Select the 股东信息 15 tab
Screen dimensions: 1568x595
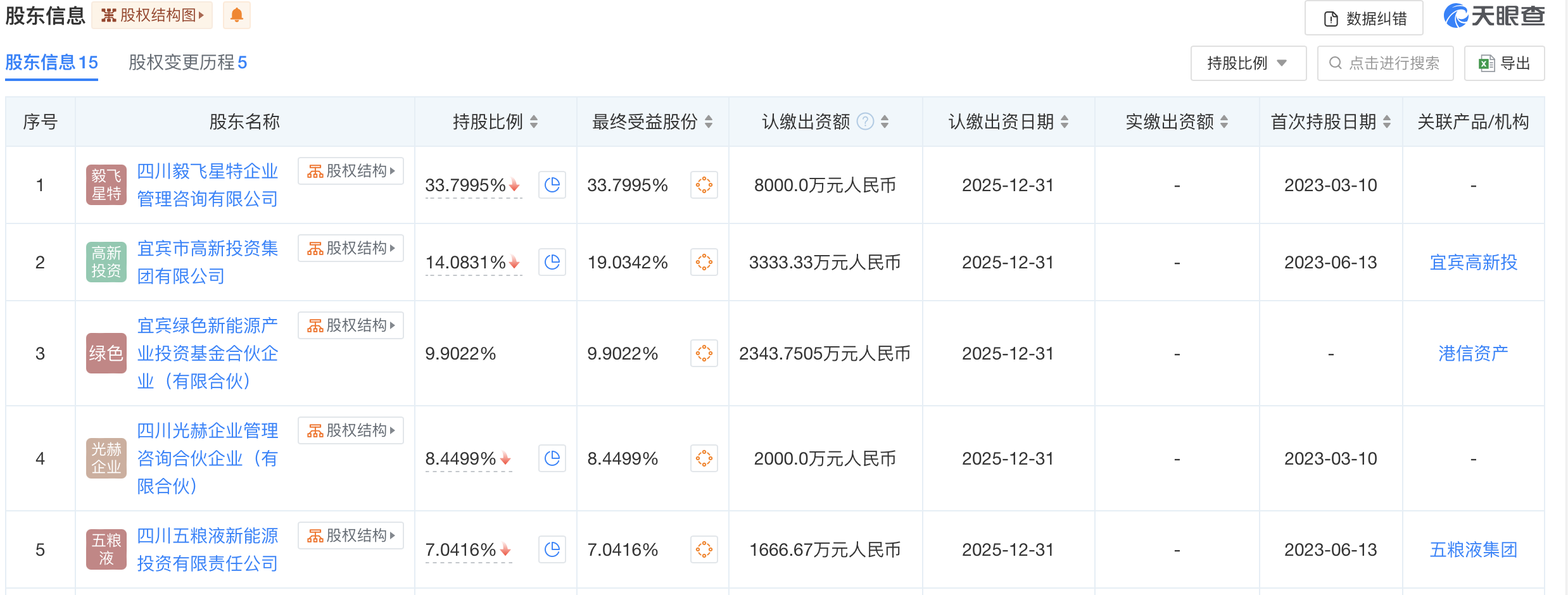[51, 63]
